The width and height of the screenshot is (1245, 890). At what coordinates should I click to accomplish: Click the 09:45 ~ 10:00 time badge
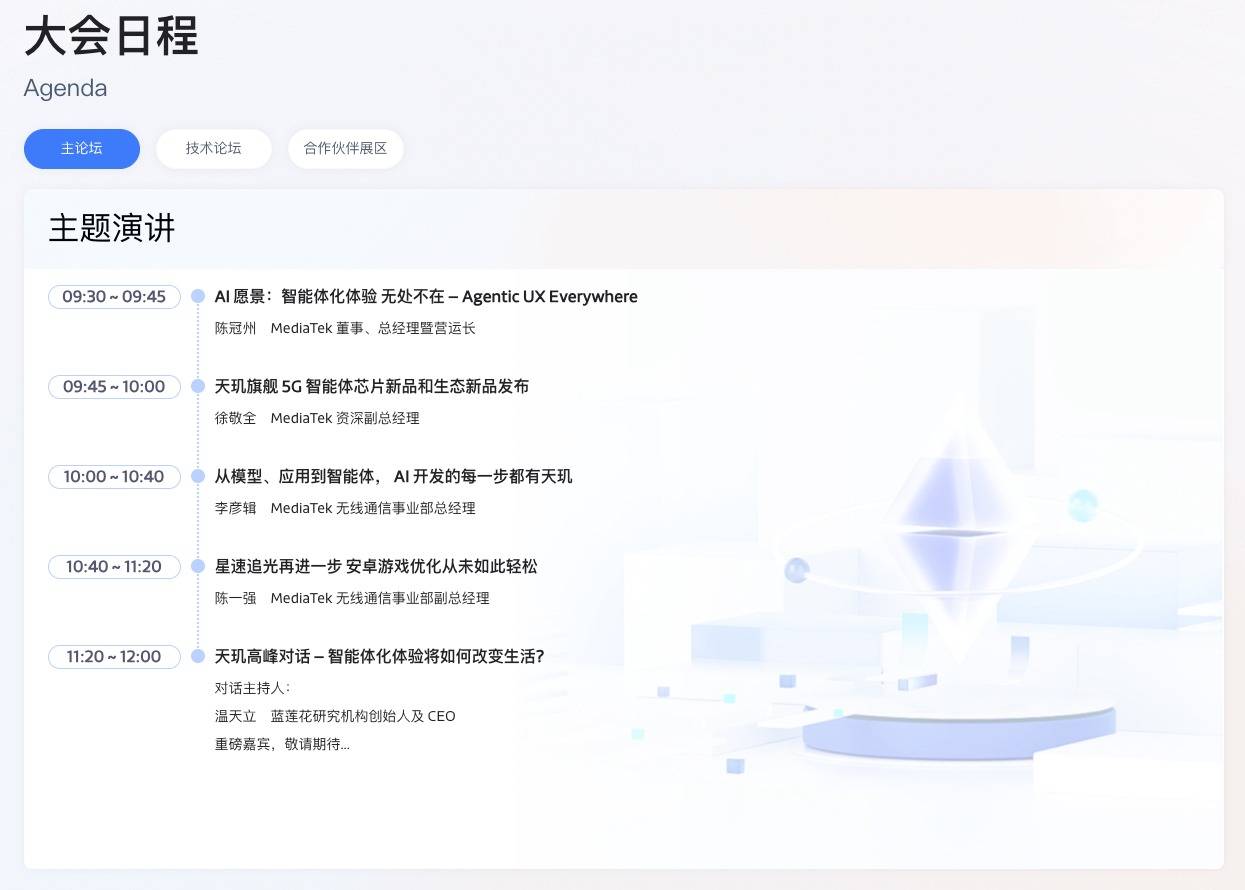[114, 386]
